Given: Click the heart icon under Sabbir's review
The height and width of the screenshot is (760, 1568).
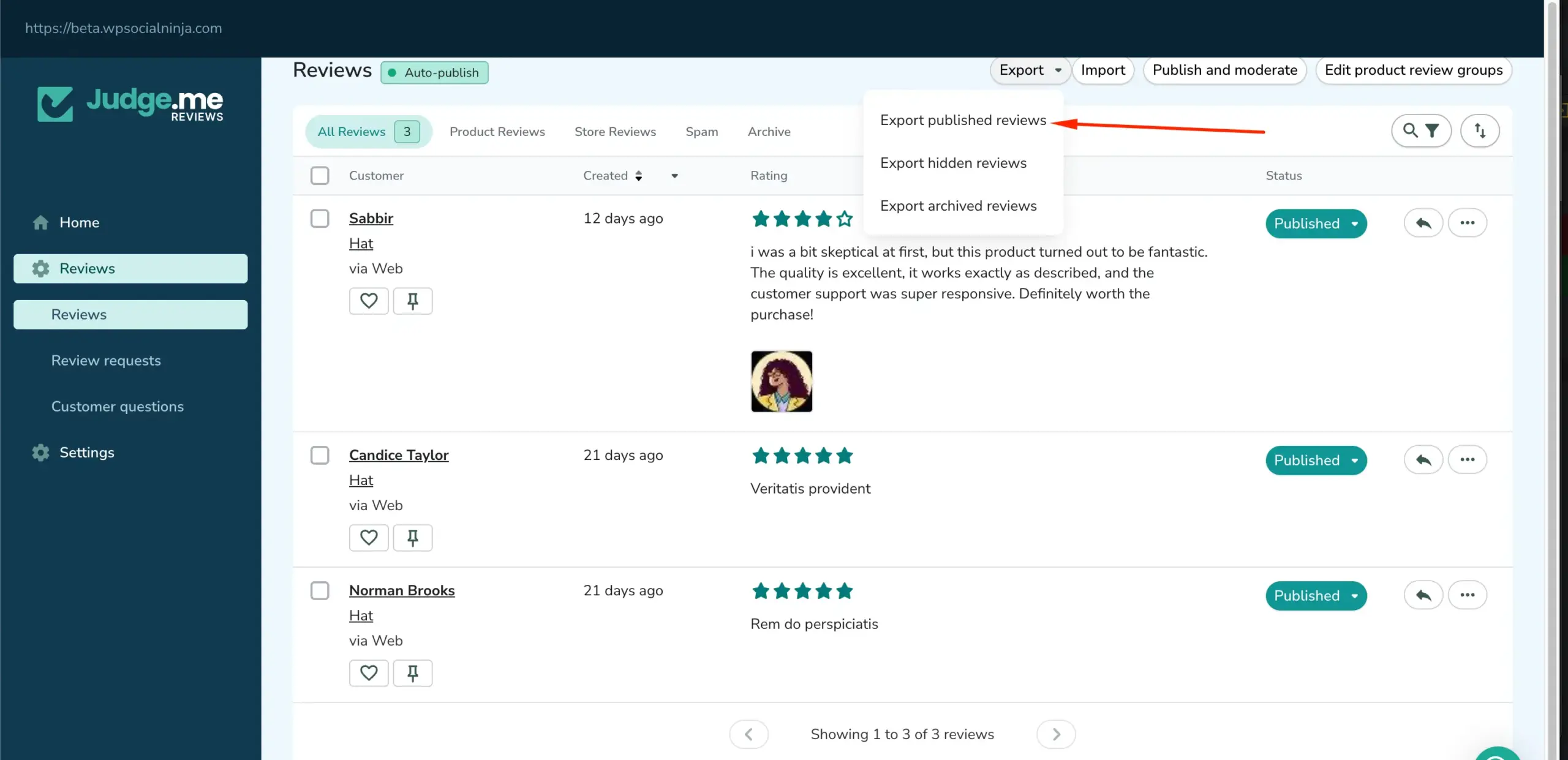Looking at the screenshot, I should (368, 301).
